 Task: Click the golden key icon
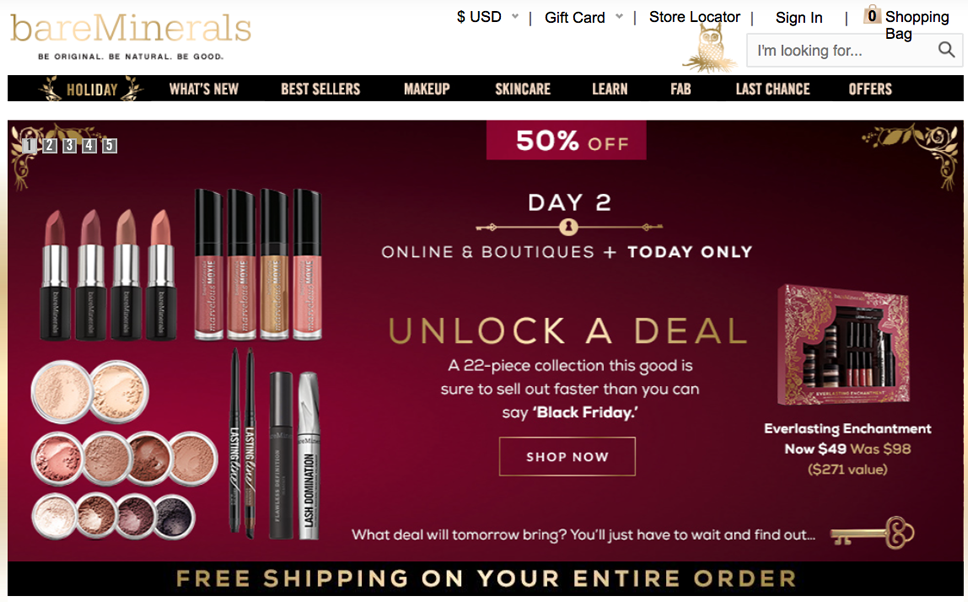(x=872, y=533)
